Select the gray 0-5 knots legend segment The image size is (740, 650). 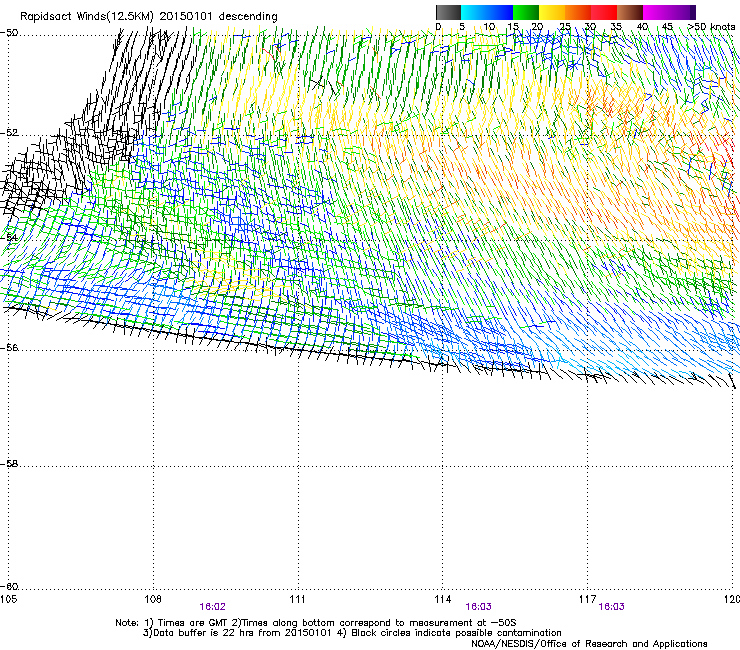tap(448, 12)
